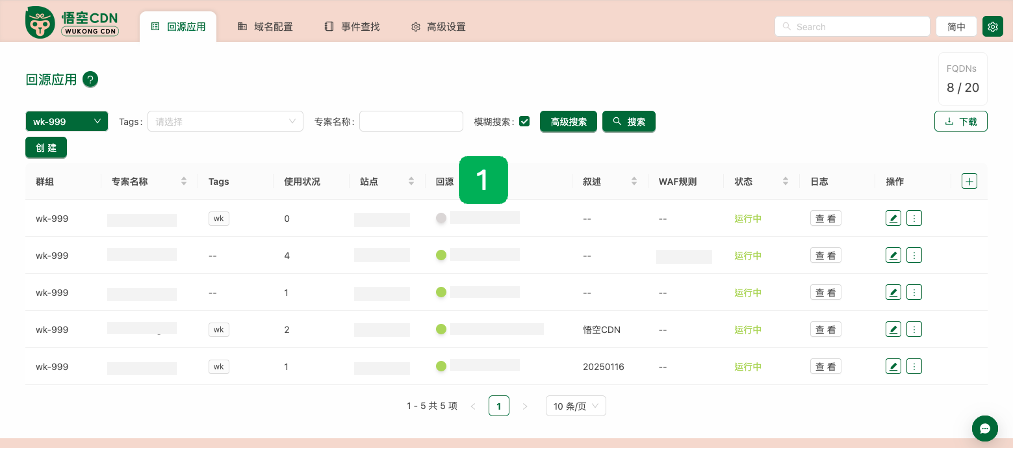Click the plus icon to add table columns

pos(968,181)
